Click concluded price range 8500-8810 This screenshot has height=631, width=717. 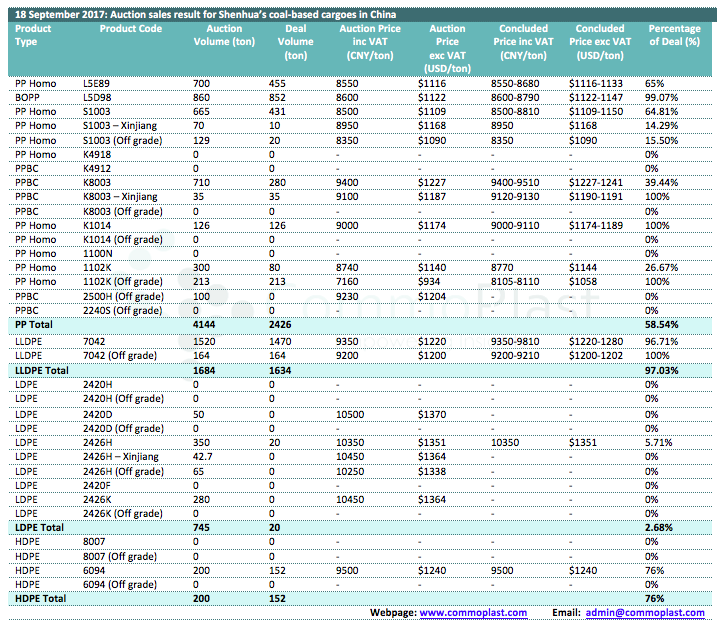(515, 112)
